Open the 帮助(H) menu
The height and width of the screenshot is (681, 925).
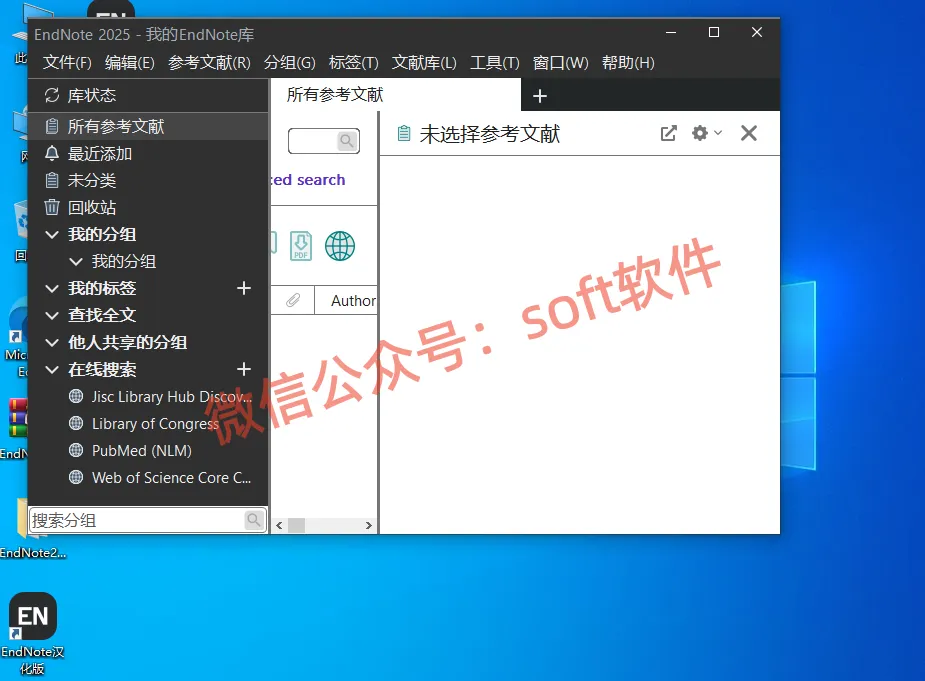point(628,63)
